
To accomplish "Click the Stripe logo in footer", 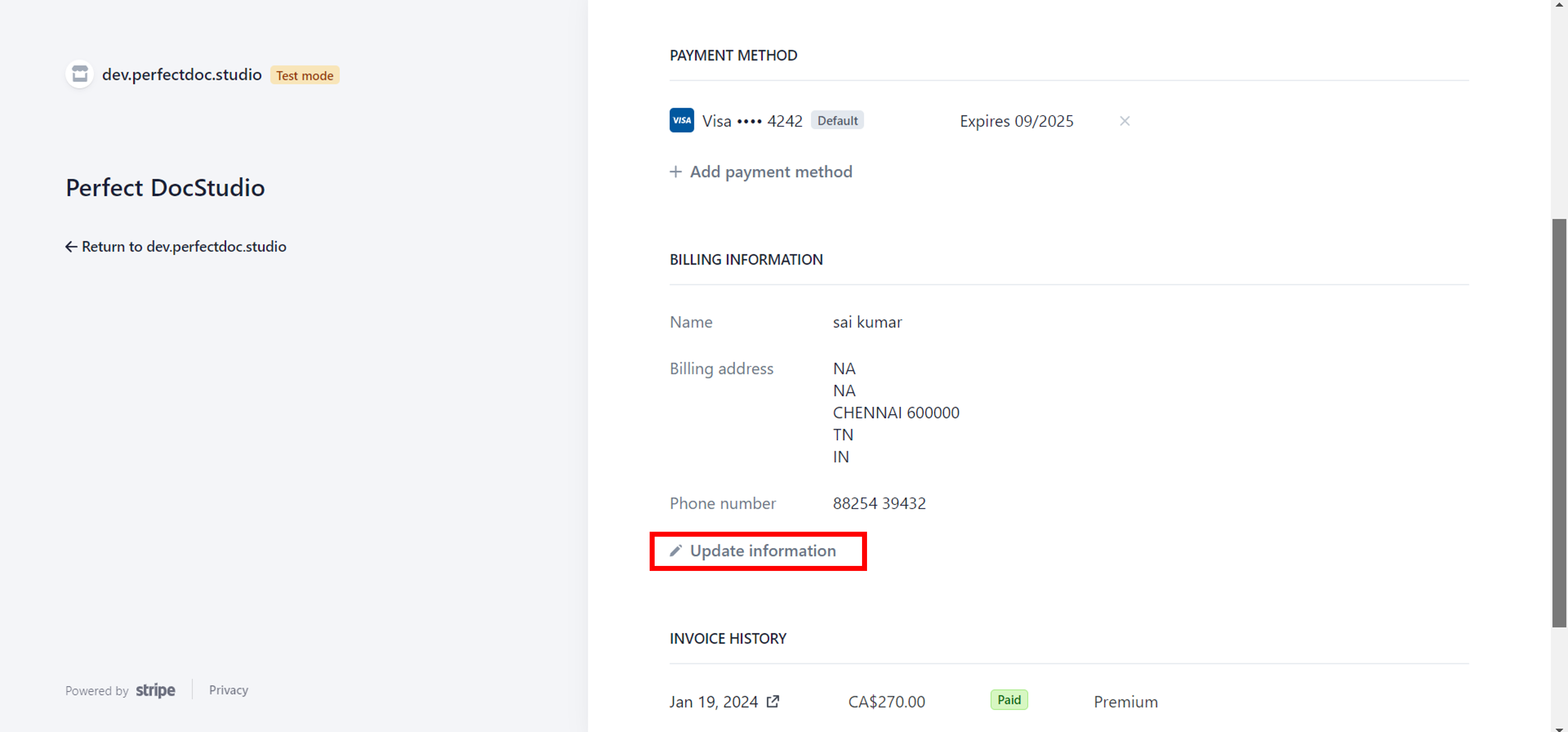I will tap(155, 690).
